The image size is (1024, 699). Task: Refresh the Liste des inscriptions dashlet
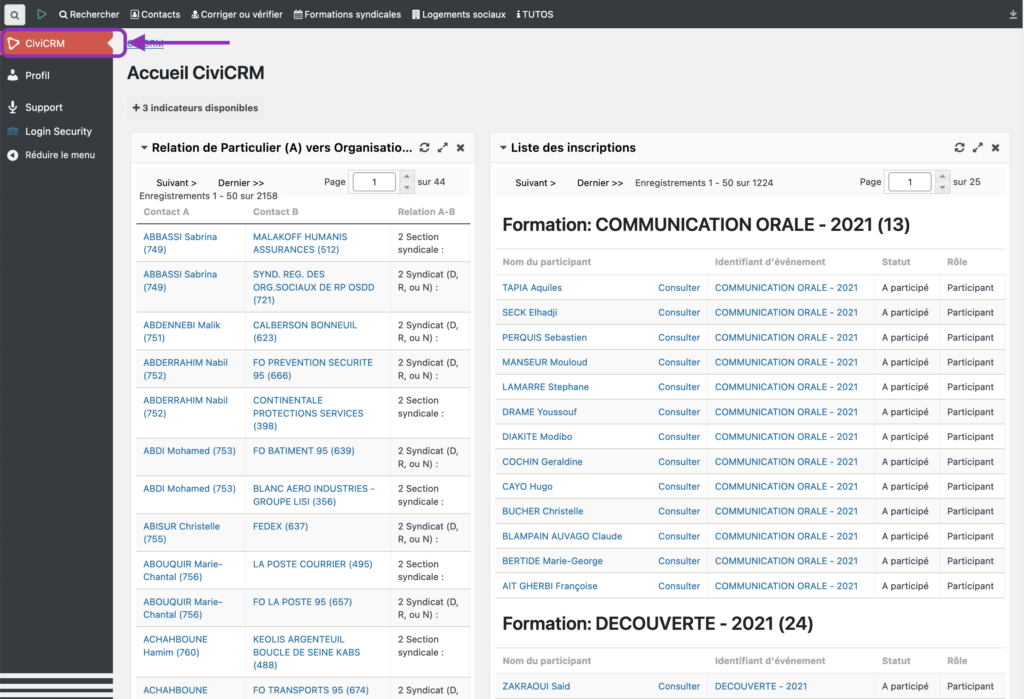[x=960, y=148]
